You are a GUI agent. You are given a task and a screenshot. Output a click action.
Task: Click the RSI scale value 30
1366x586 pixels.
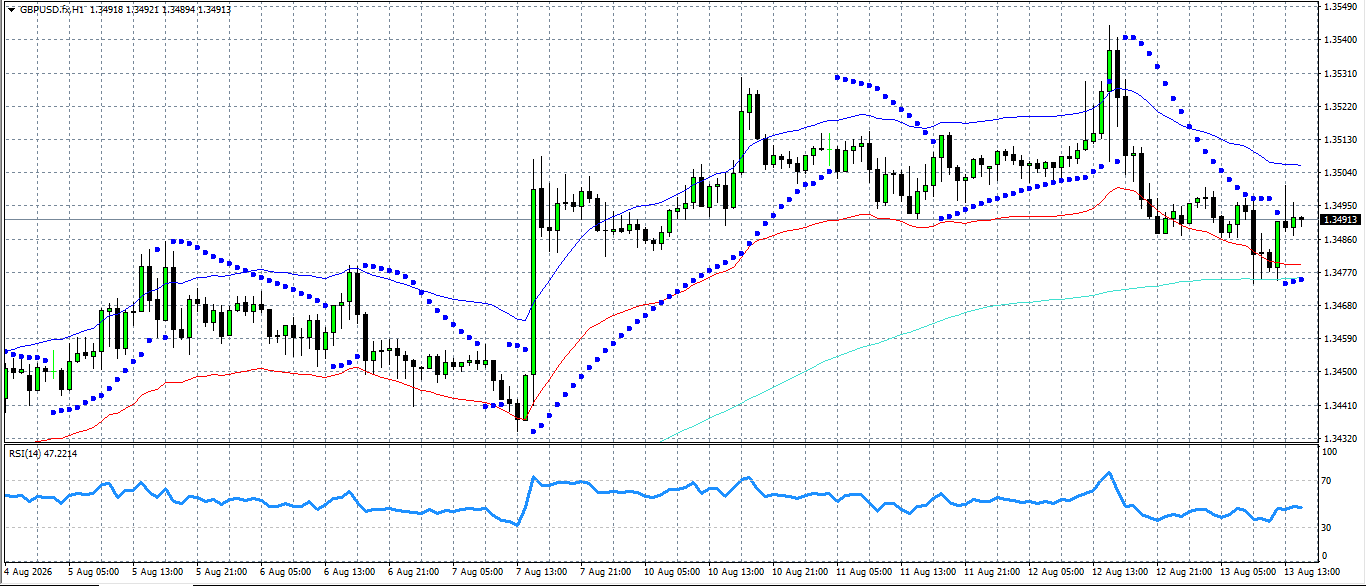click(x=1328, y=527)
